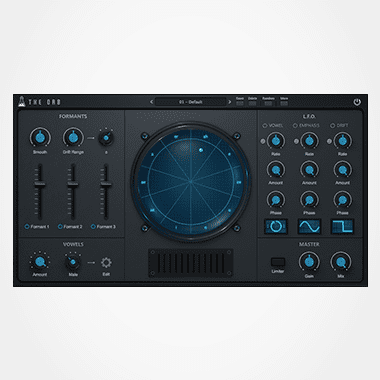Open the vowel Edit gear icon
Viewport: 380px width, 380px height.
pyautogui.click(x=106, y=263)
